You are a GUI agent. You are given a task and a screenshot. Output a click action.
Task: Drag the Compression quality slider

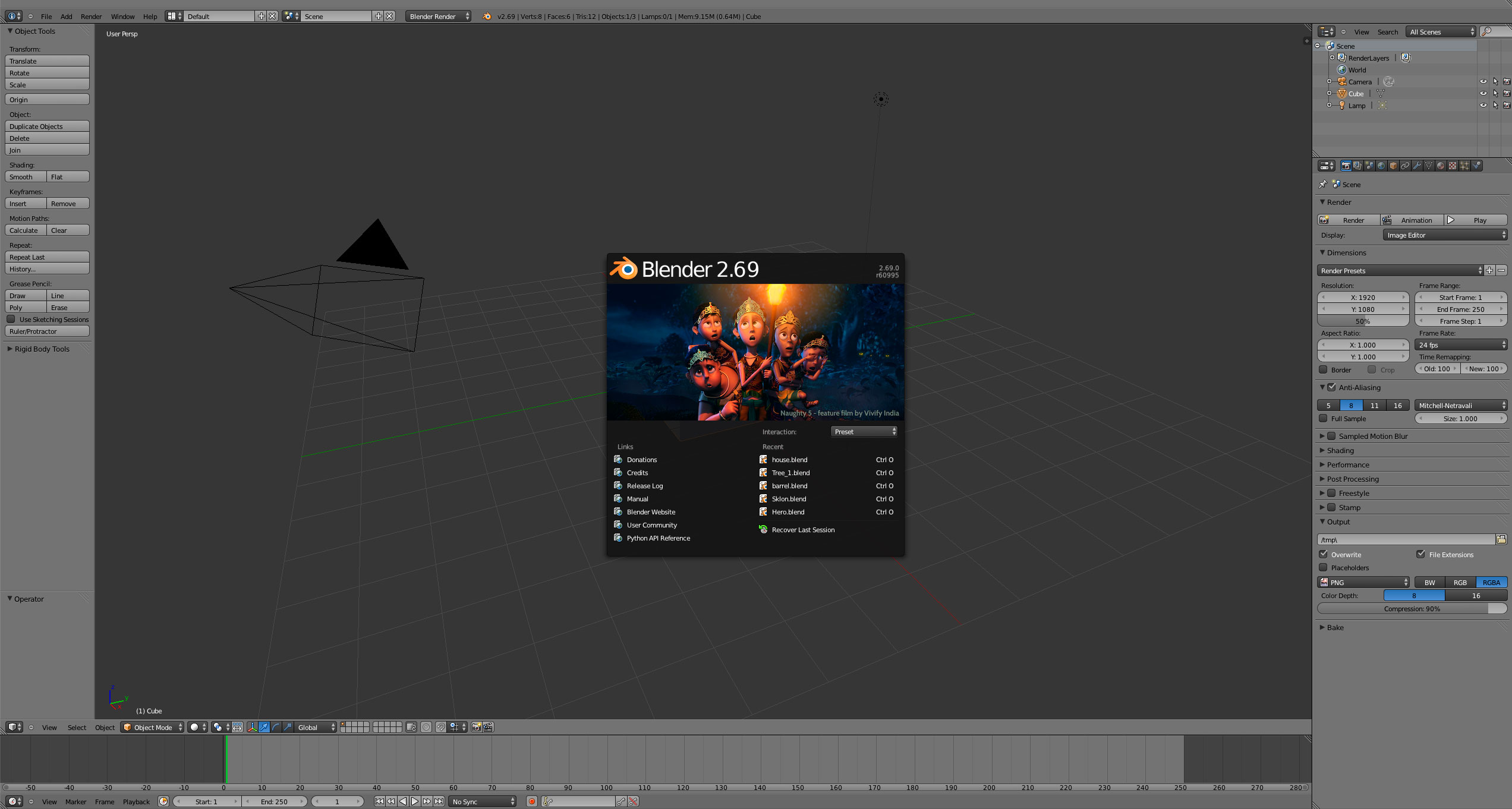[x=1413, y=608]
